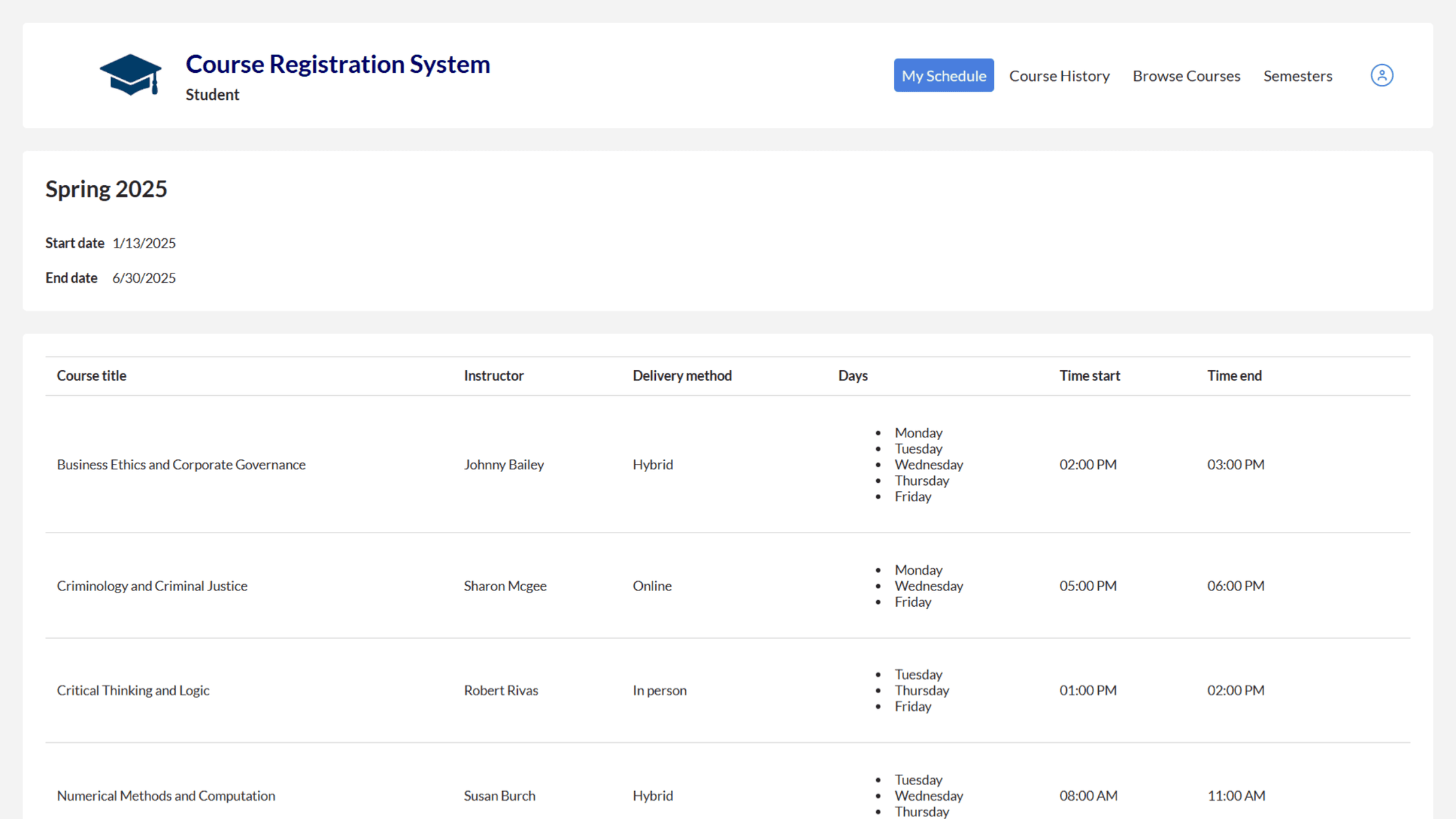
Task: Click the Course Registration System title
Action: pyautogui.click(x=337, y=64)
